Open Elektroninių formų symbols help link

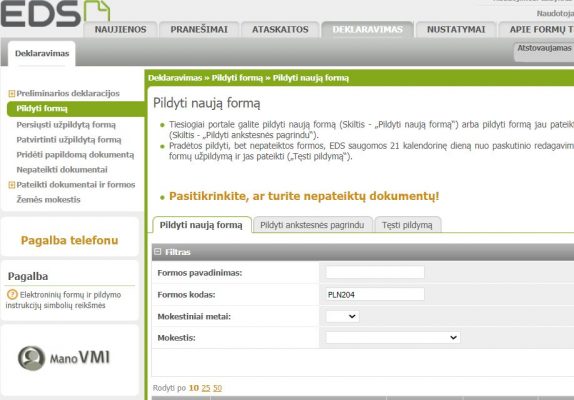coord(63,300)
